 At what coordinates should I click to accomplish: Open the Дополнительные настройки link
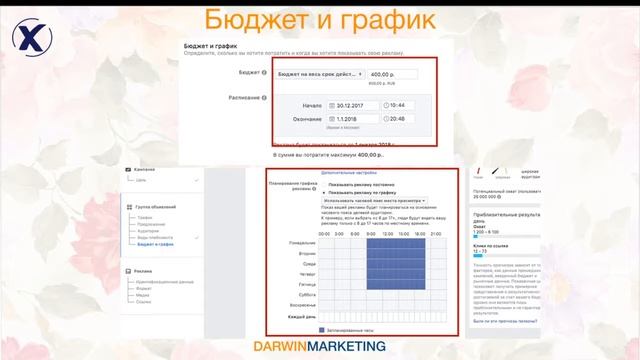coord(349,173)
